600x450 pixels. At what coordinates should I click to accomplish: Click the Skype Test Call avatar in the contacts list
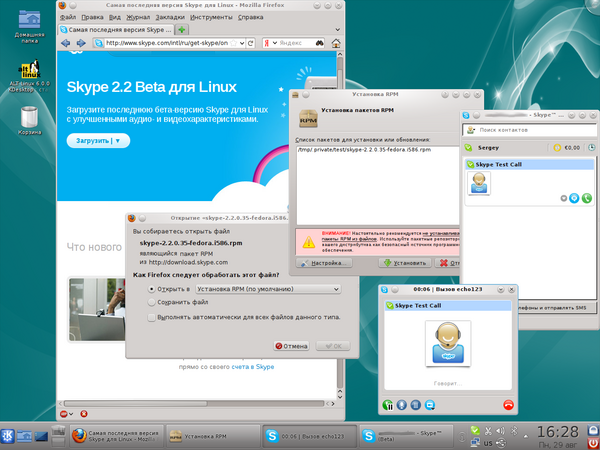tap(479, 183)
